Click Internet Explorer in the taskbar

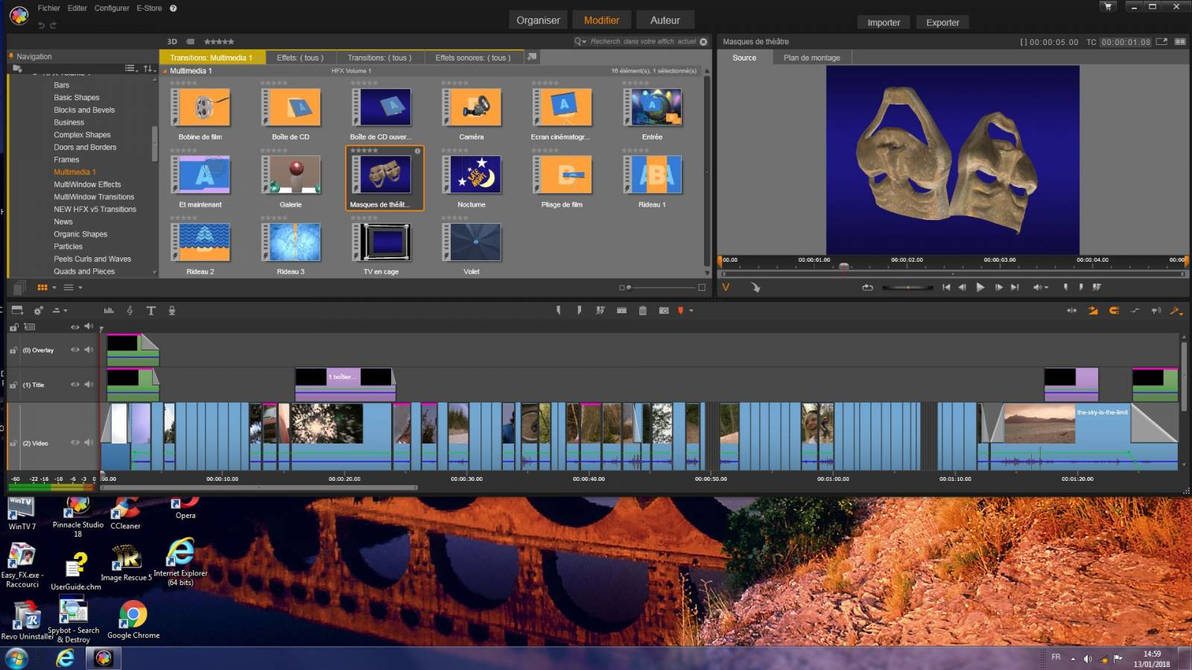coord(65,658)
